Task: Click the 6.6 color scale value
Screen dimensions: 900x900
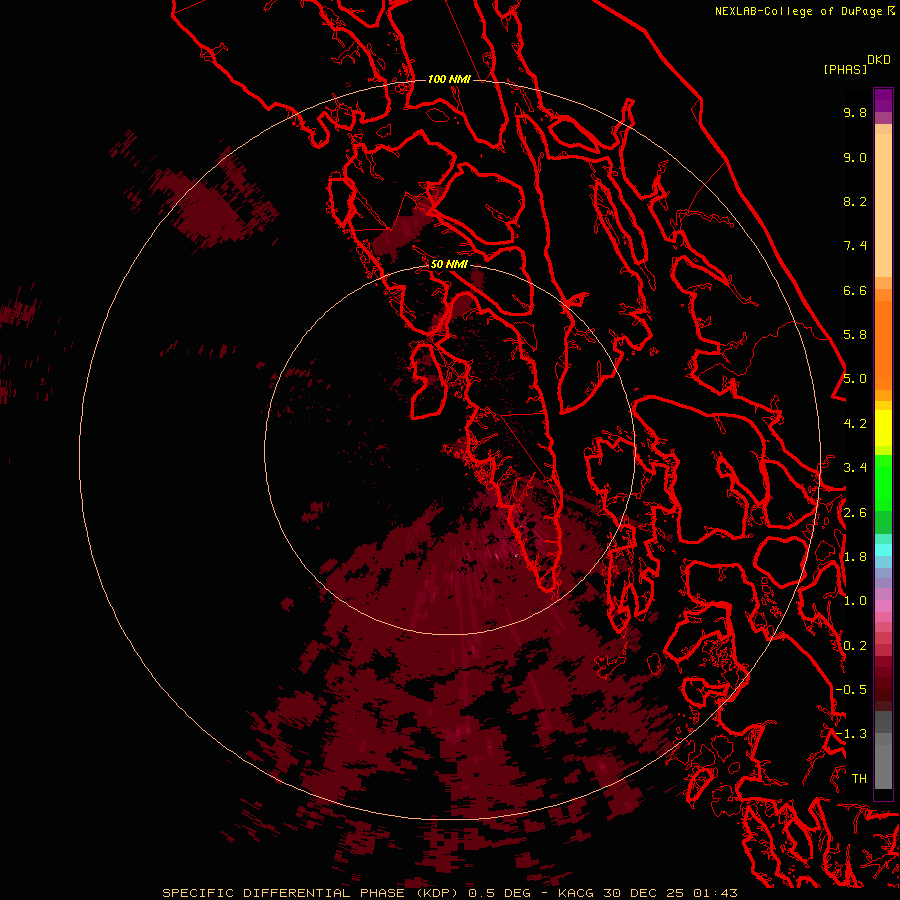Action: pos(855,290)
